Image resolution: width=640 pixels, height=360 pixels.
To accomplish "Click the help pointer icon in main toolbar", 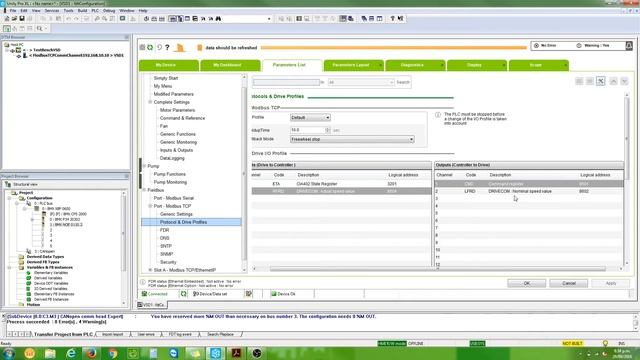I will click(x=400, y=19).
